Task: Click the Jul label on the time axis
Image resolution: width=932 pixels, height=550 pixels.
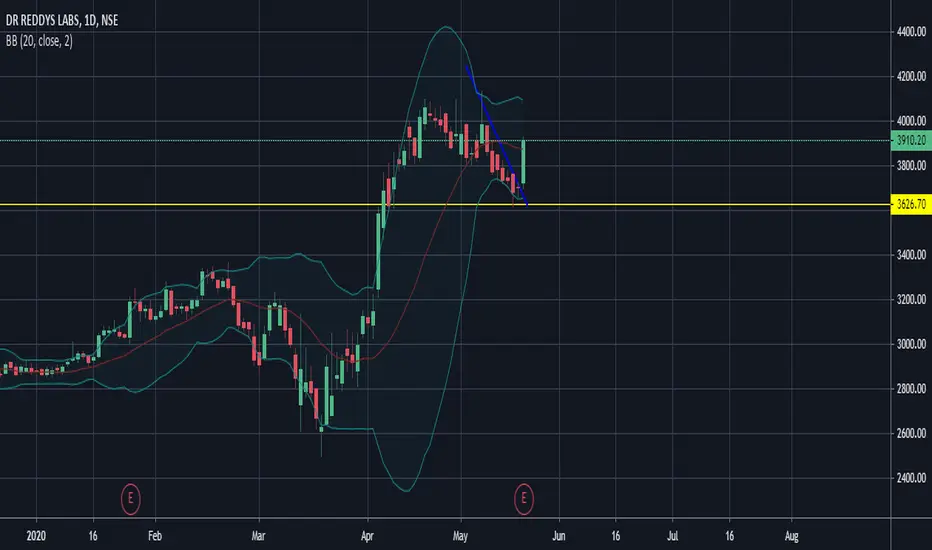Action: pos(672,536)
